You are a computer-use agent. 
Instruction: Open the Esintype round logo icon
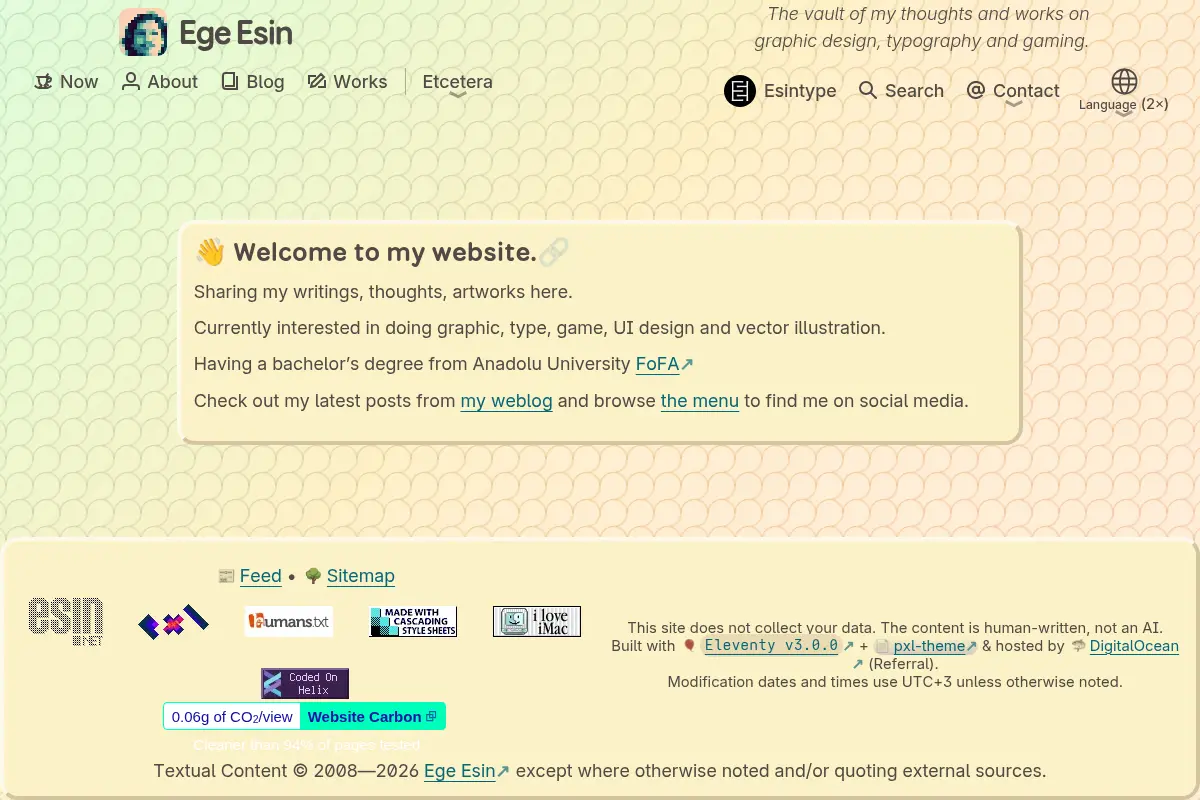tap(740, 91)
